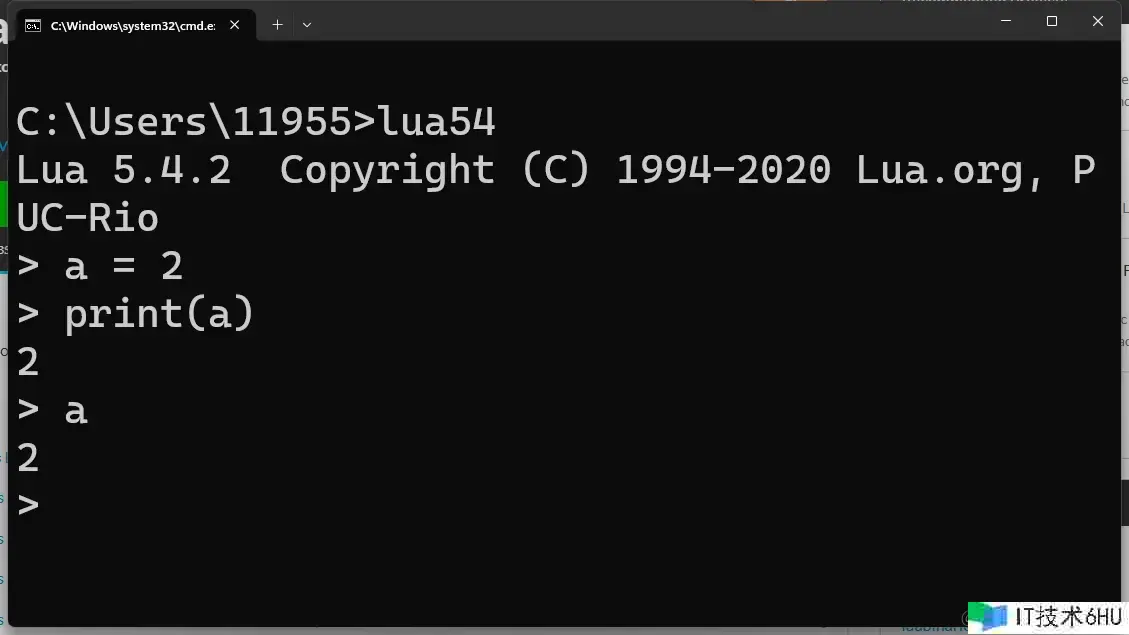Click the "UC-Rio" wrapped text line
Viewport: 1129px width, 635px height.
pos(88,218)
